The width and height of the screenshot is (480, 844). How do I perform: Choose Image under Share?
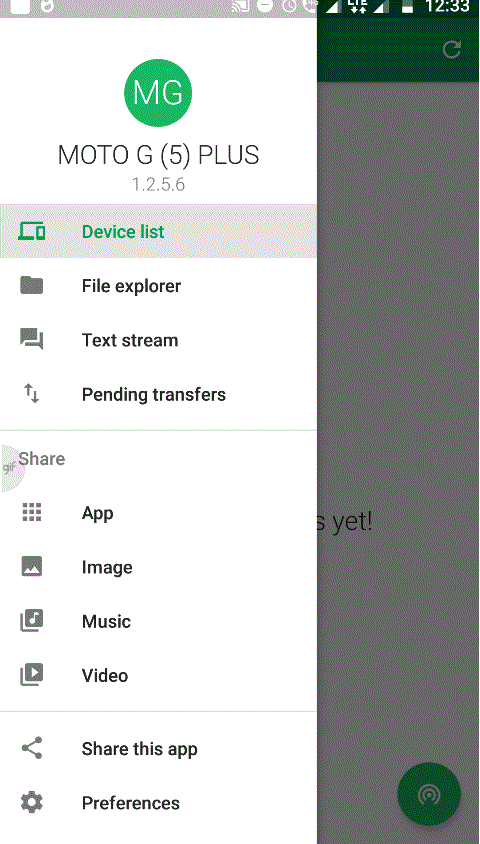158,567
